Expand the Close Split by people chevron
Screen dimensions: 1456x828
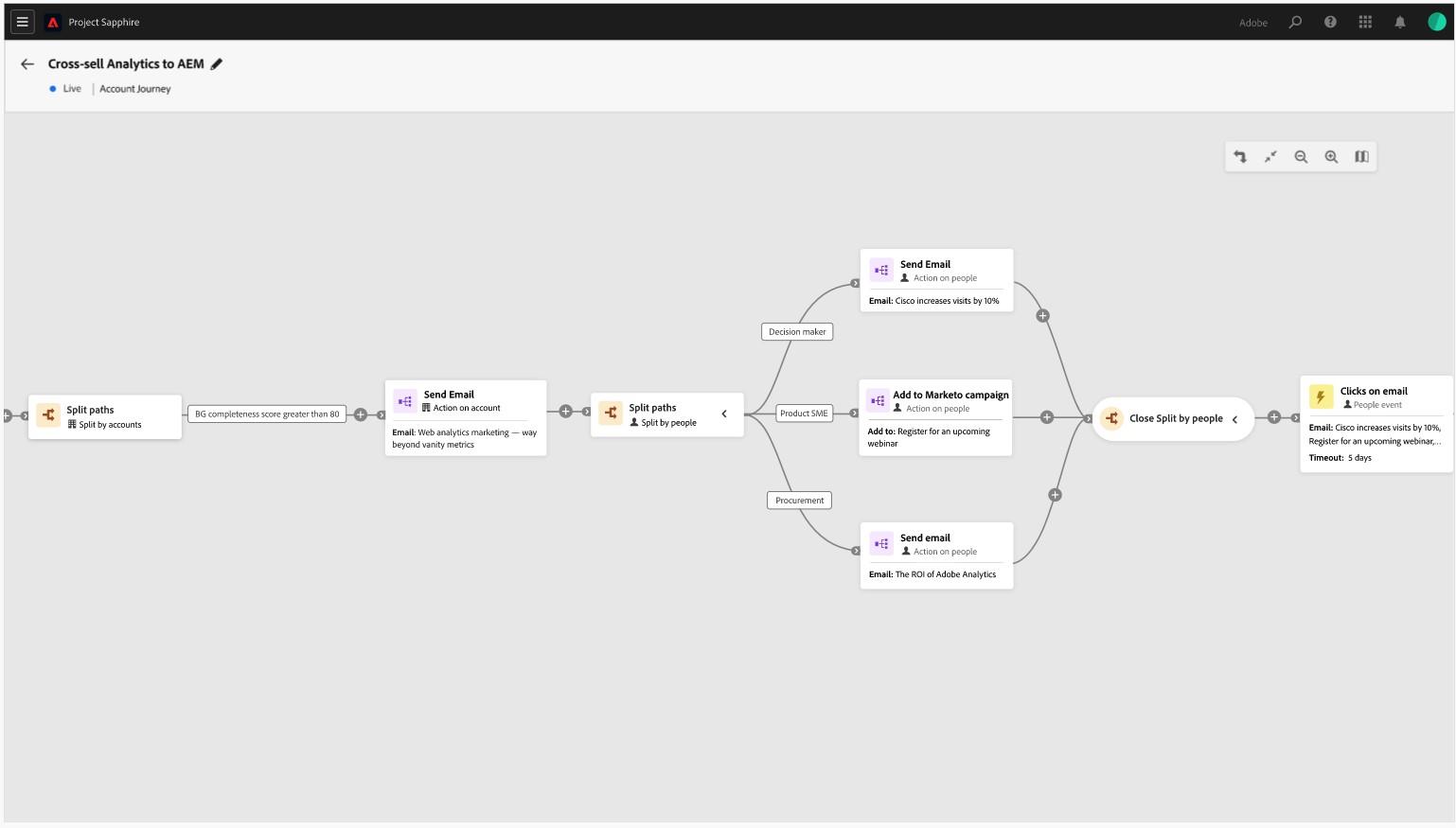1234,419
